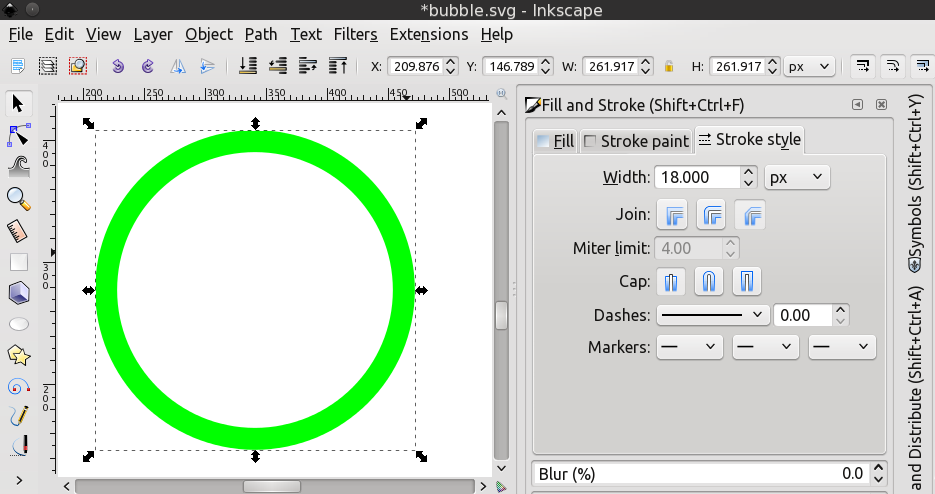Increase X position stepper
Image resolution: width=935 pixels, height=494 pixels.
451,61
